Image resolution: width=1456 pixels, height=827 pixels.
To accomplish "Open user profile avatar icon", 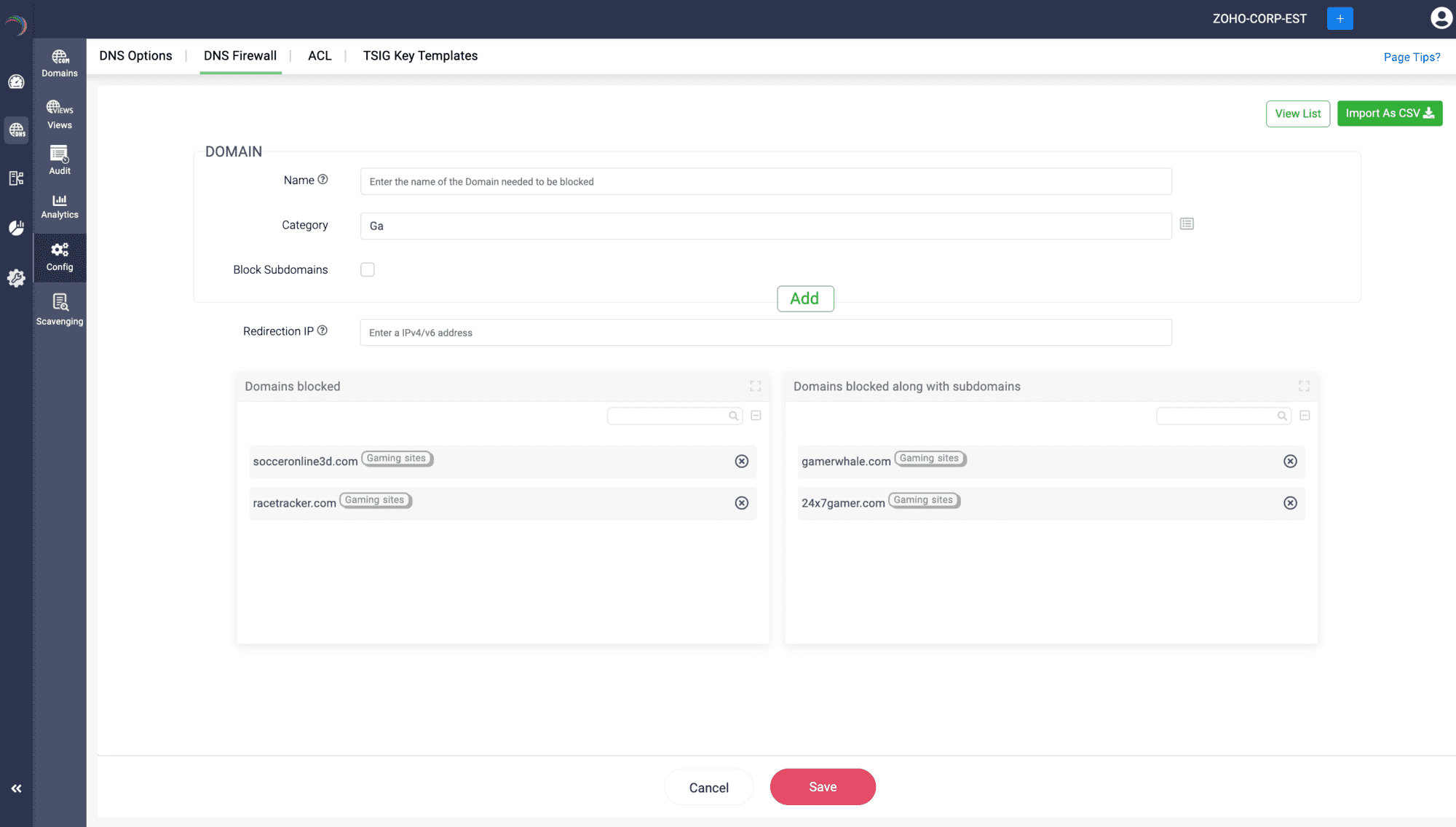I will 1441,18.
